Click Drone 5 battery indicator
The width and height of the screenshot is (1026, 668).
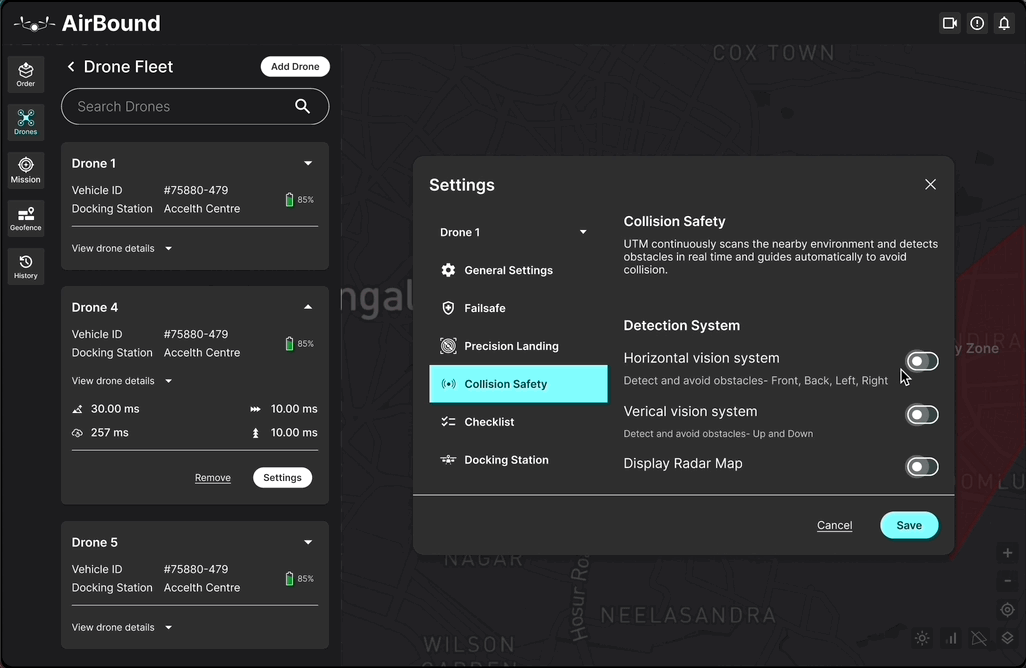[x=300, y=578]
